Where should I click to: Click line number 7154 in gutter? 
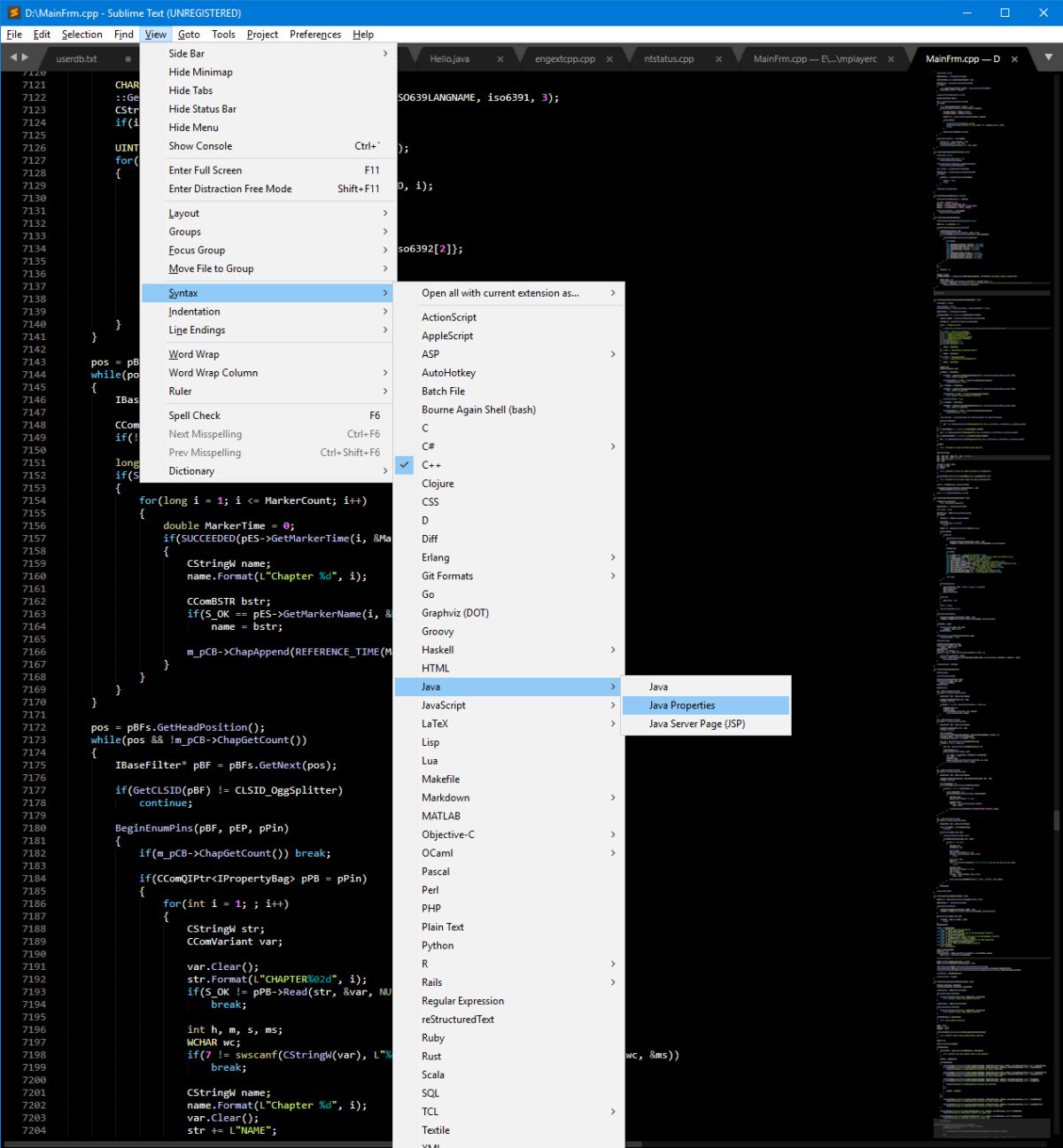(x=34, y=500)
